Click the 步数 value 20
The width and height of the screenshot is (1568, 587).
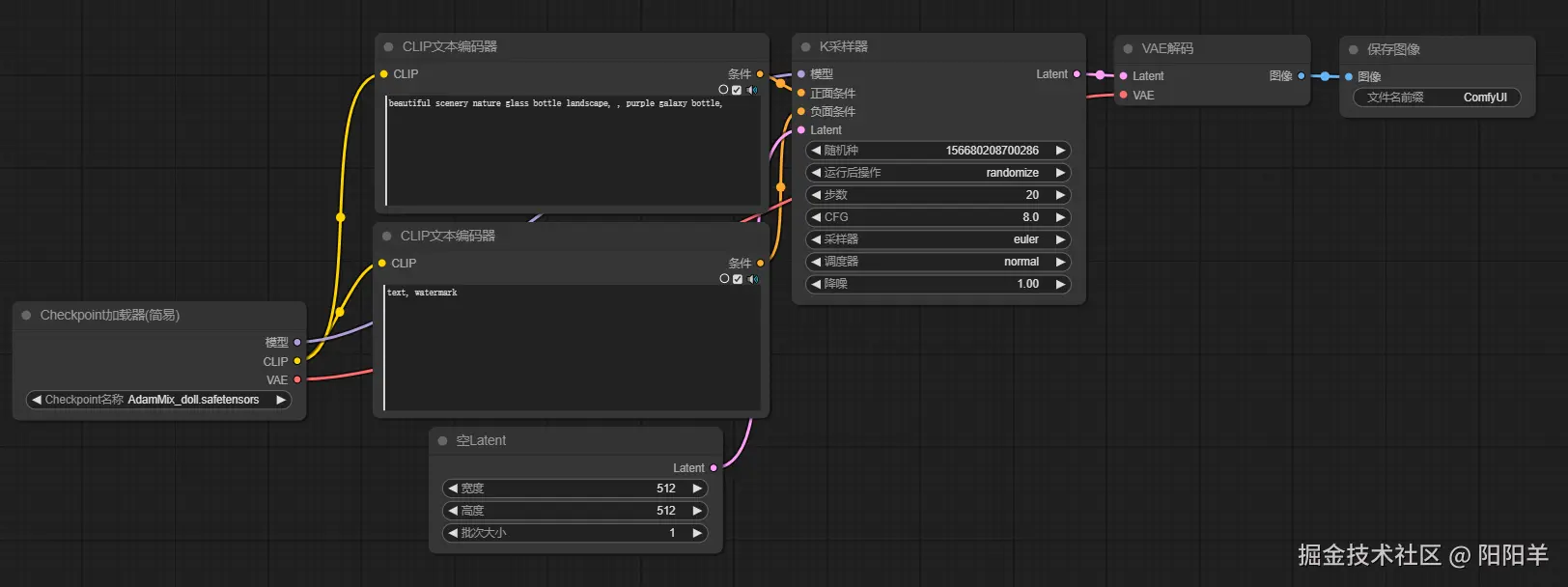tap(1032, 195)
